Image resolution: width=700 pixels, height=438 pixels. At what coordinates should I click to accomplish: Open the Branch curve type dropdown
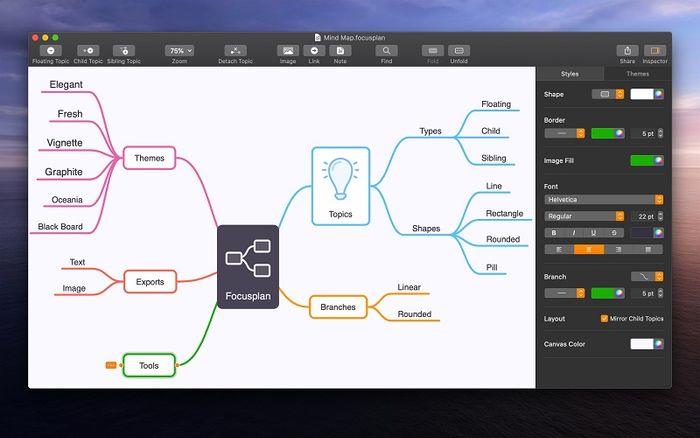(647, 276)
